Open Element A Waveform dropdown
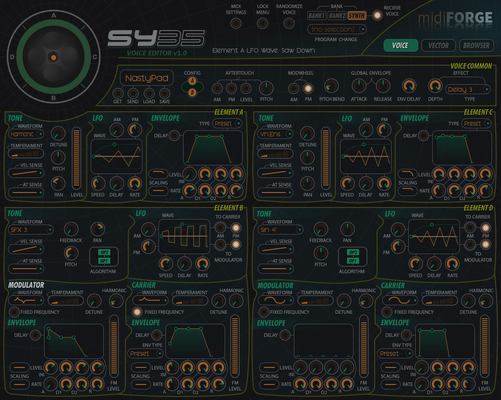Image resolution: width=501 pixels, height=400 pixels. tap(26, 134)
